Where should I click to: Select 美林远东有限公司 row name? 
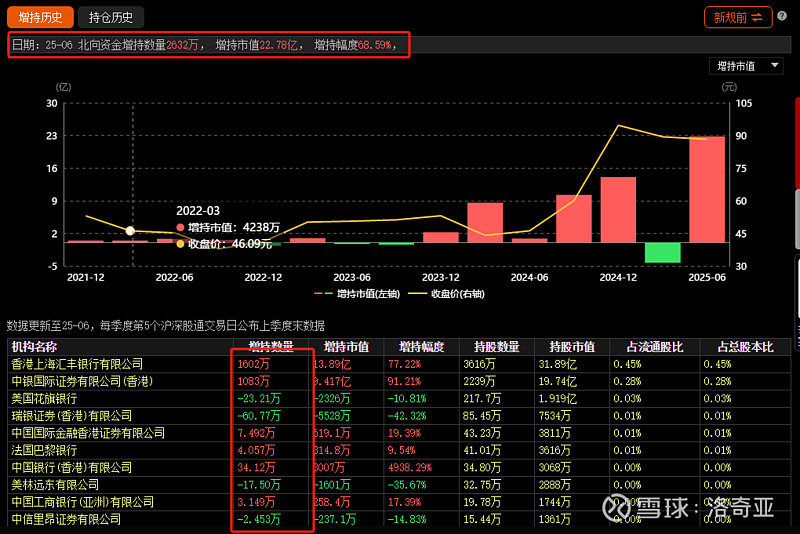[x=55, y=485]
